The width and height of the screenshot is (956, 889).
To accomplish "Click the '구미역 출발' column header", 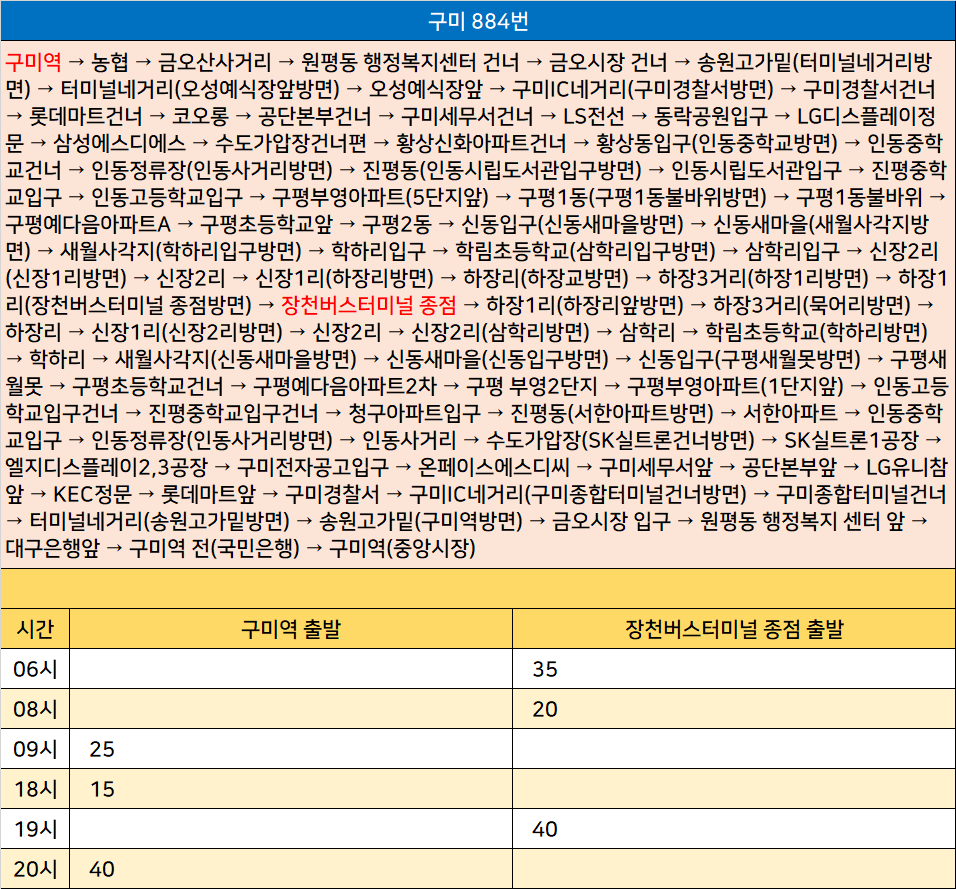I will pyautogui.click(x=291, y=629).
